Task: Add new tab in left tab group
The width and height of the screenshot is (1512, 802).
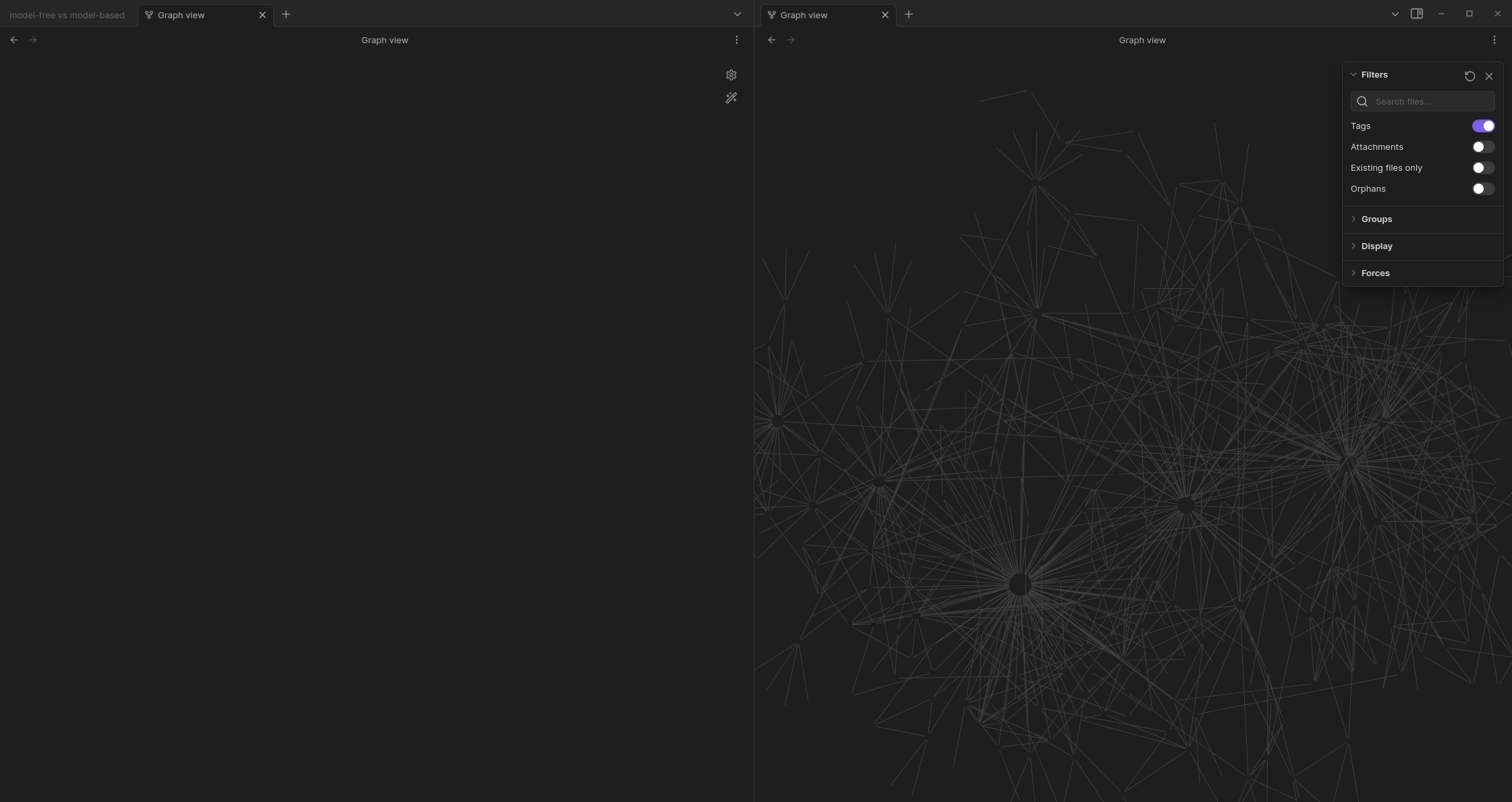Action: 286,14
